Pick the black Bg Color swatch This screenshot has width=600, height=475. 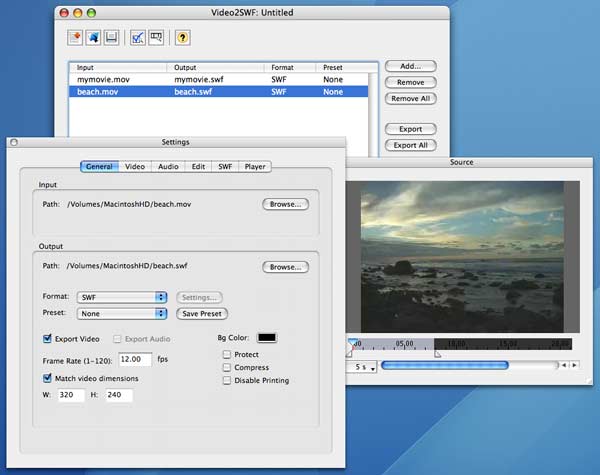click(267, 338)
